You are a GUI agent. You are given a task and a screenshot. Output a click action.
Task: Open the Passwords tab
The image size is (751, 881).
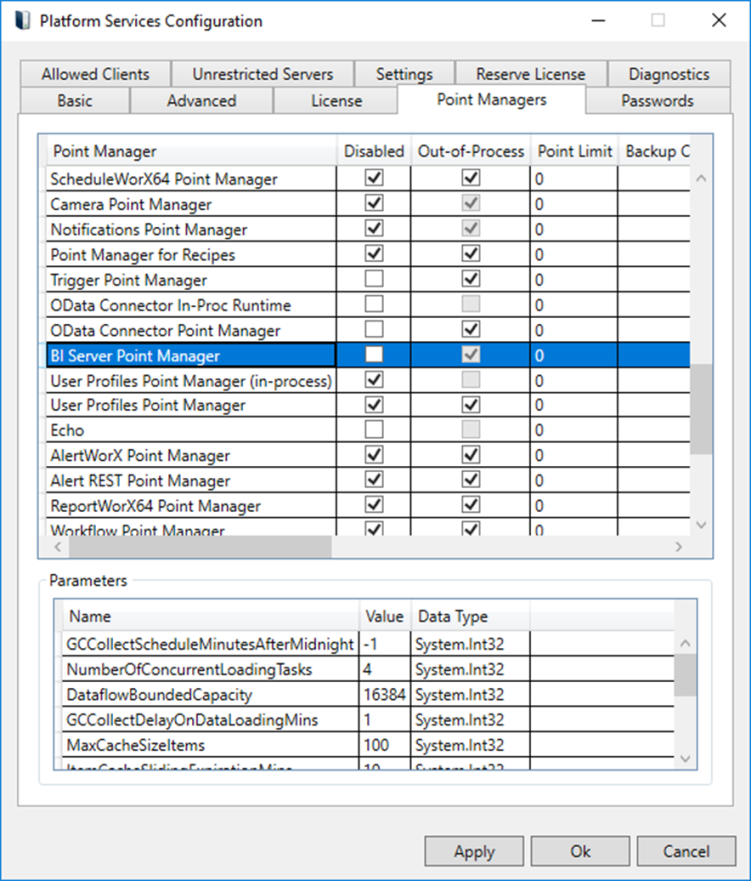657,101
